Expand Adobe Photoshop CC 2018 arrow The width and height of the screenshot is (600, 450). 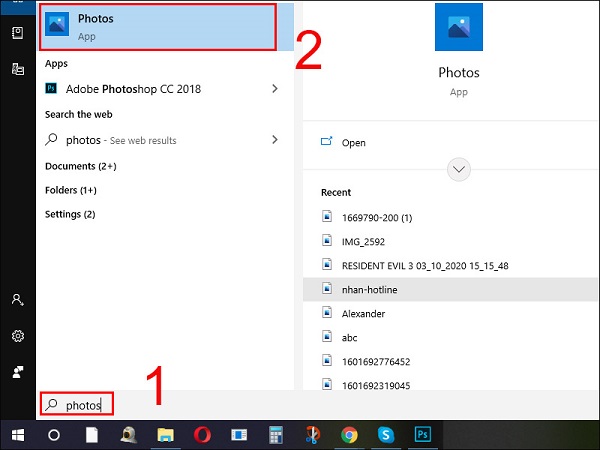275,89
